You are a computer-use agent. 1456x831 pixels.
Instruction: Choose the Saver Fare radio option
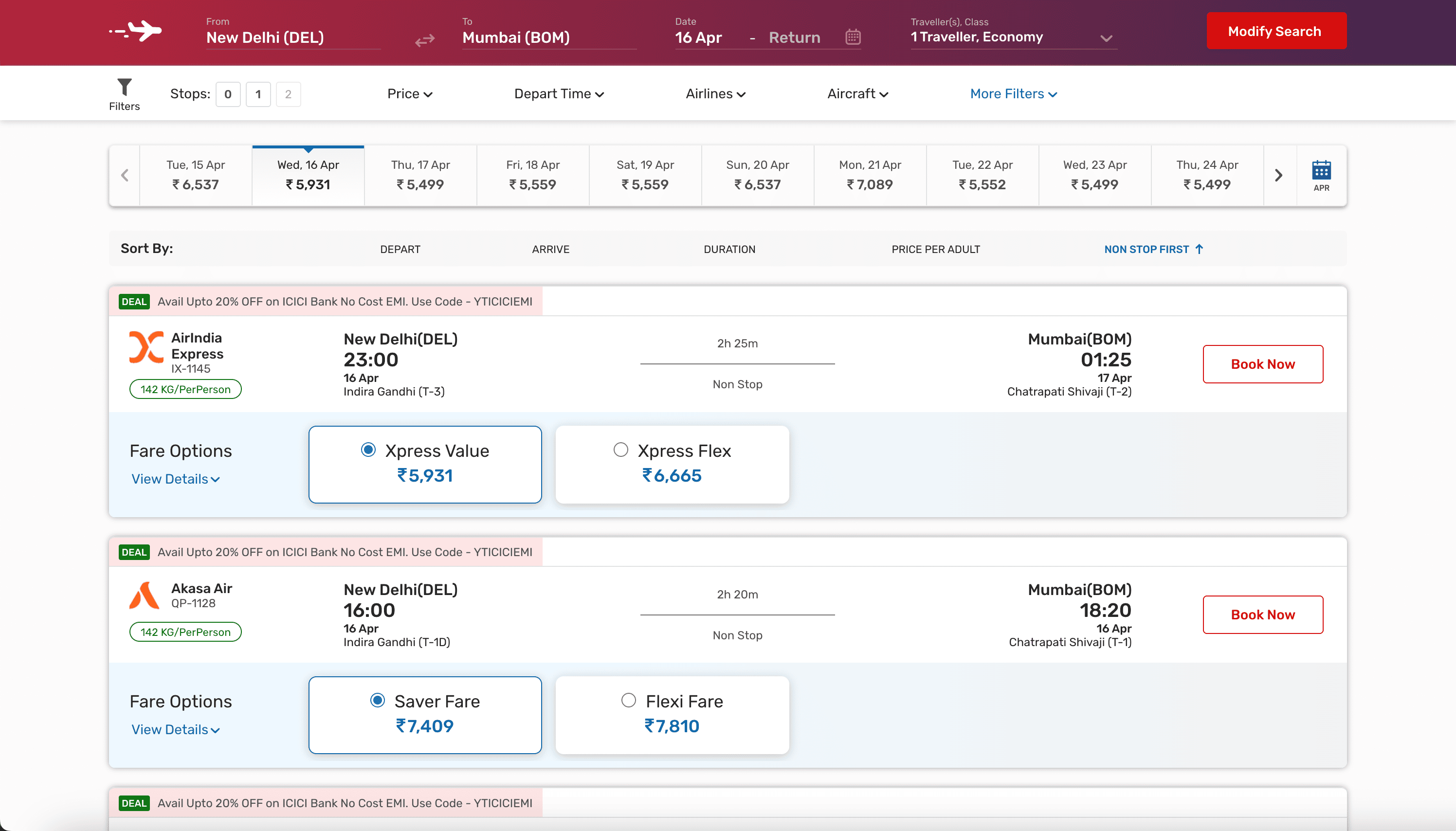377,700
